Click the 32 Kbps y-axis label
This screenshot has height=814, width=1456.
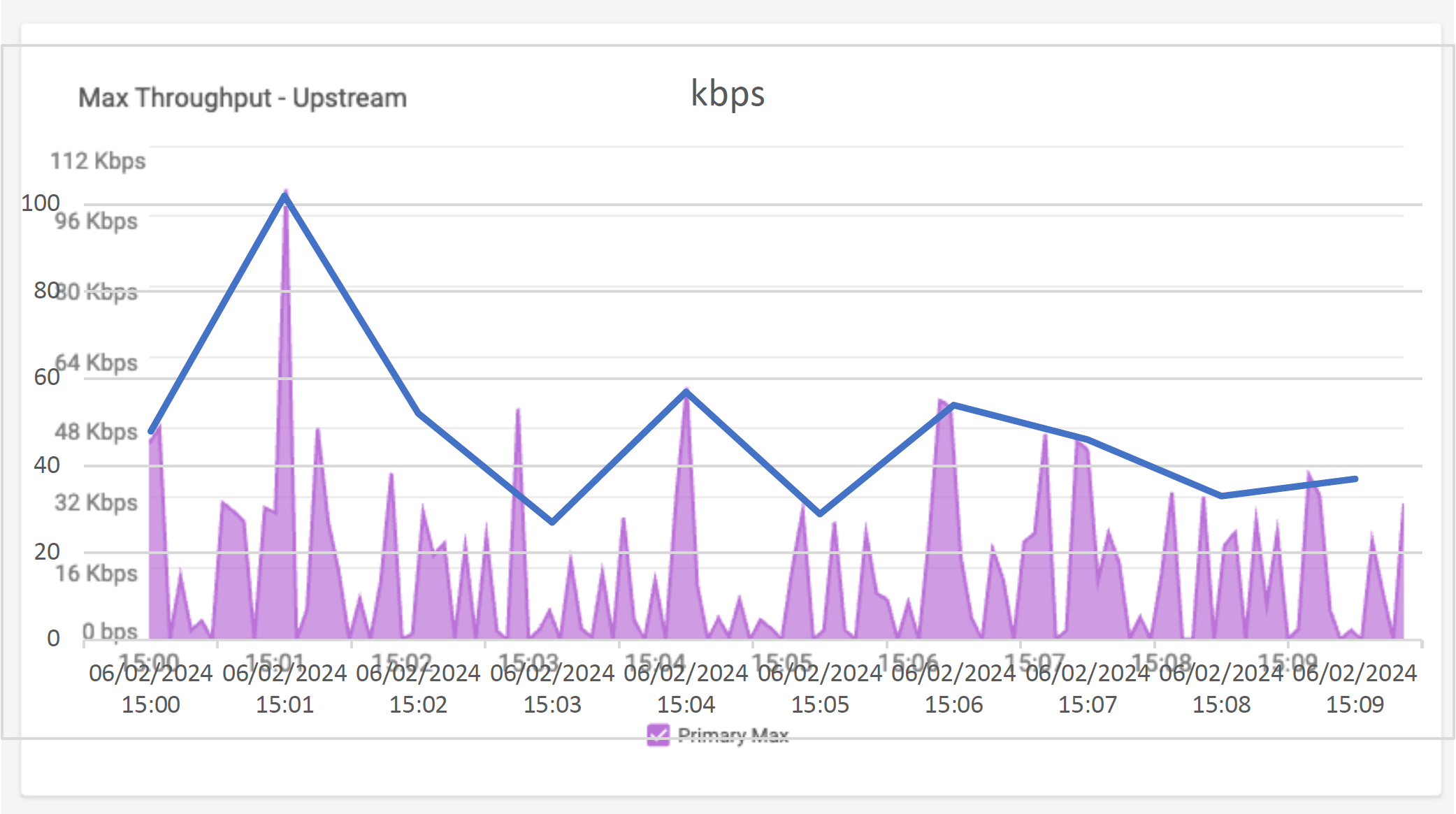tap(96, 502)
